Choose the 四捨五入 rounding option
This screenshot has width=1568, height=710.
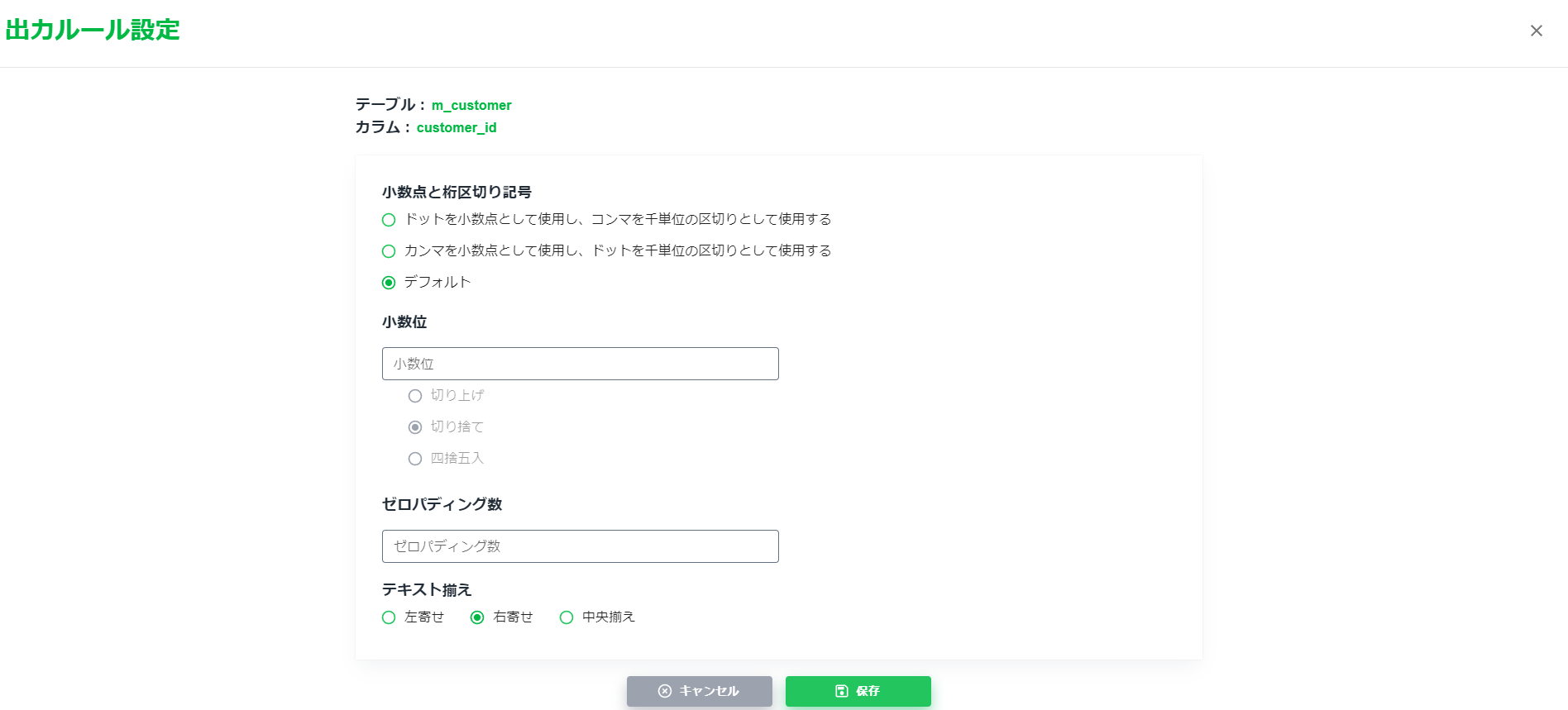415,459
